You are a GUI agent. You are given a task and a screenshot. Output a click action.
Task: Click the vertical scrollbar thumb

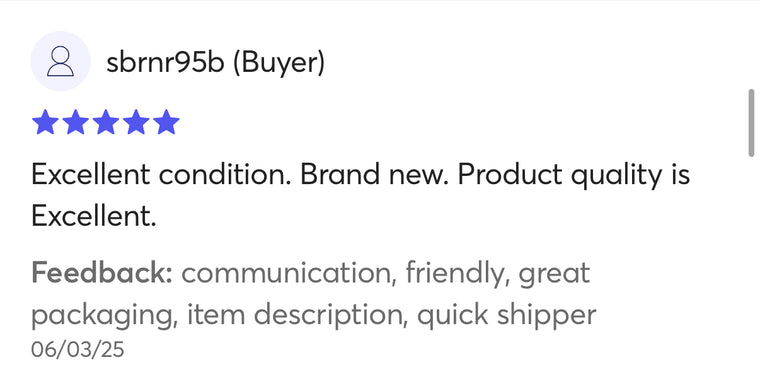[x=751, y=123]
